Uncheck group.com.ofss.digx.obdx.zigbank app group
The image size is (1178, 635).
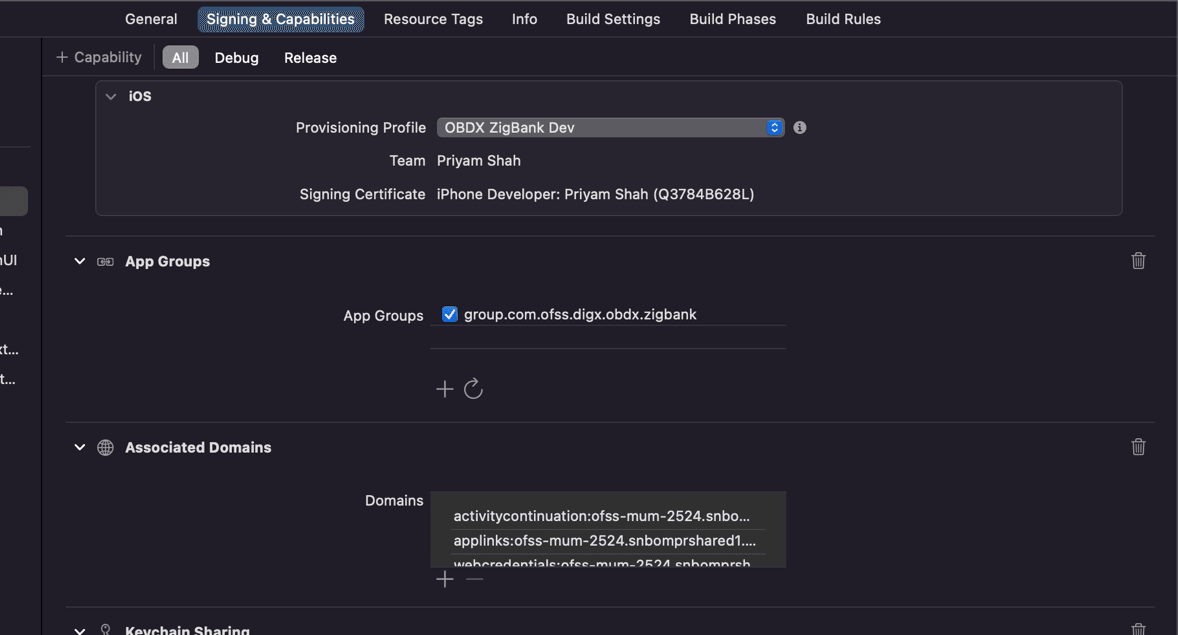click(449, 314)
